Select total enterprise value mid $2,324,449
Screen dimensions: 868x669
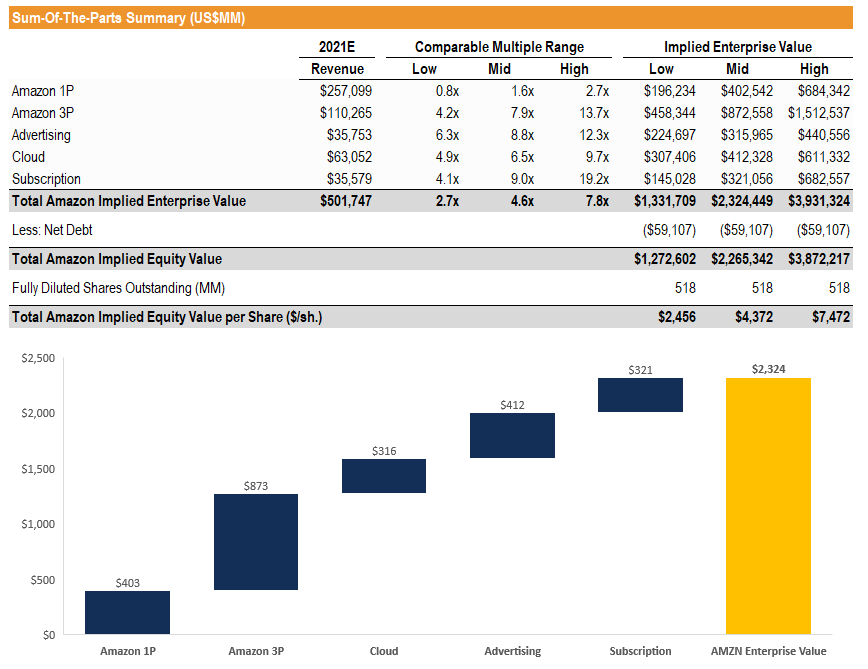(742, 201)
